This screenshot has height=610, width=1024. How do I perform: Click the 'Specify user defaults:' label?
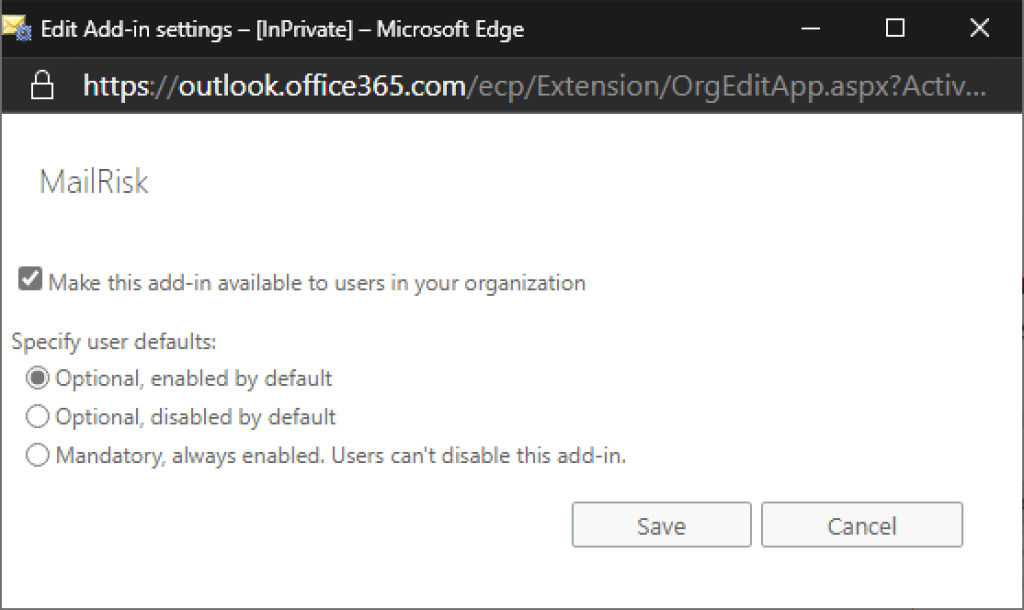point(114,342)
